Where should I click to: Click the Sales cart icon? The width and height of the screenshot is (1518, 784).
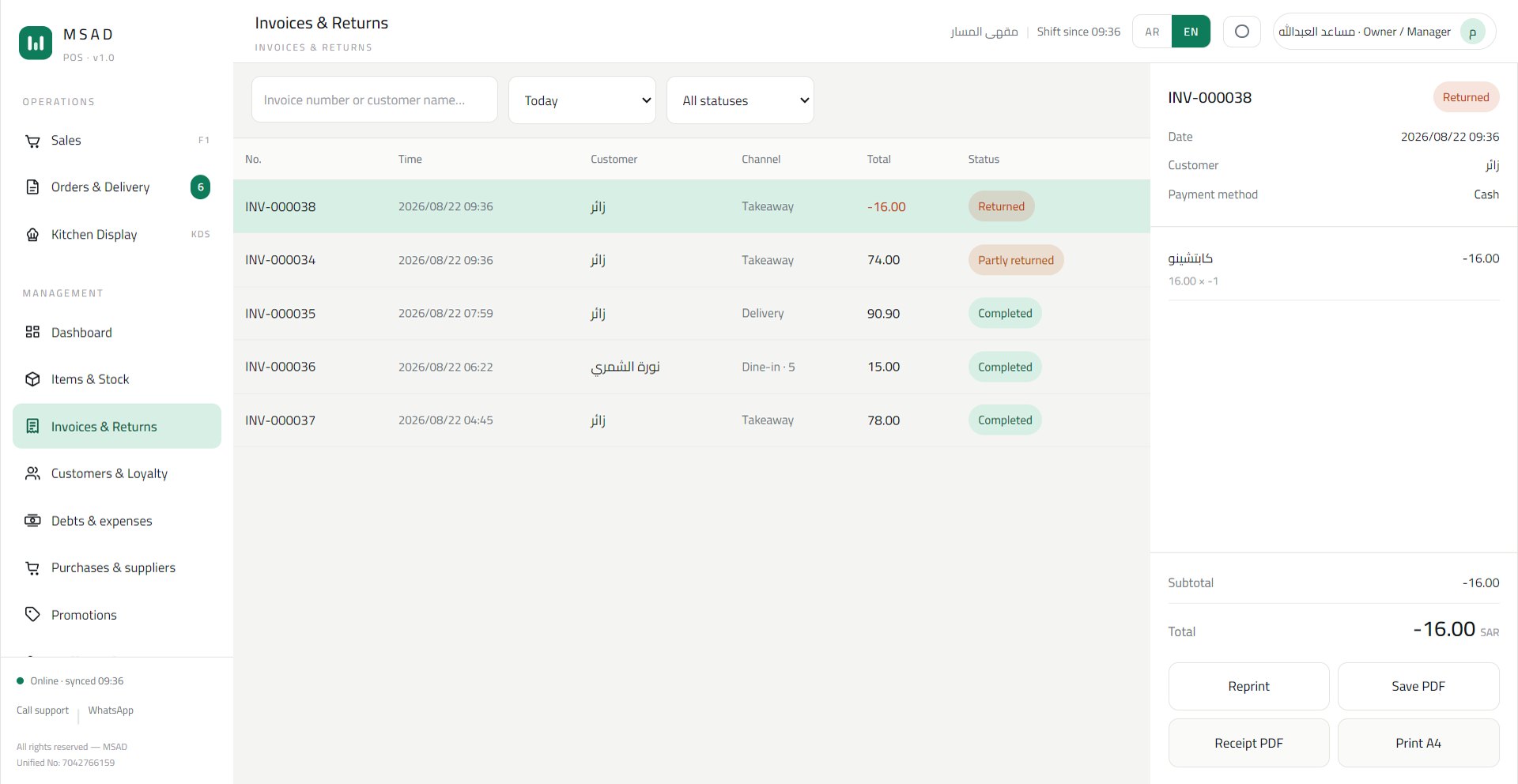coord(32,141)
